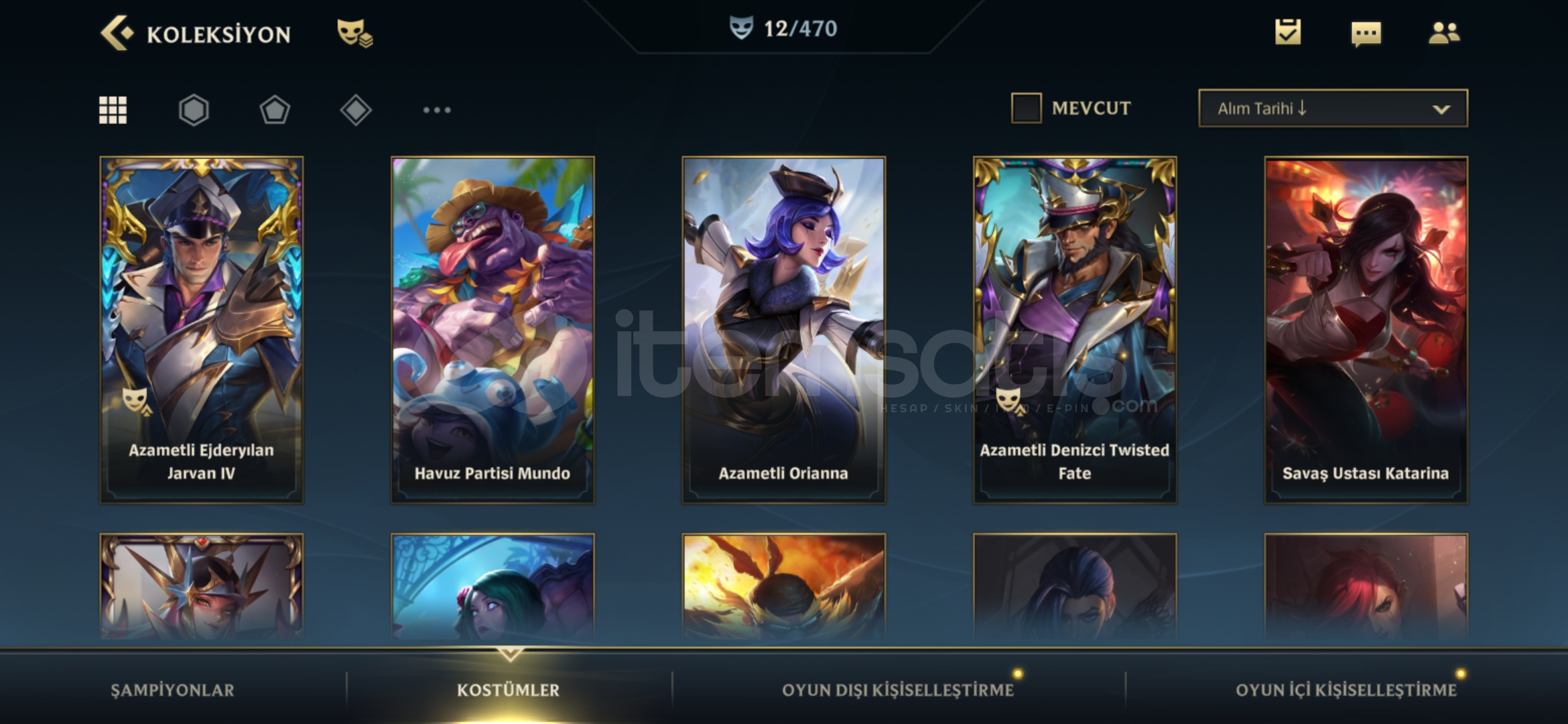Open the Azametli Orianna skin card
Screen dimensions: 1568x724
click(783, 330)
